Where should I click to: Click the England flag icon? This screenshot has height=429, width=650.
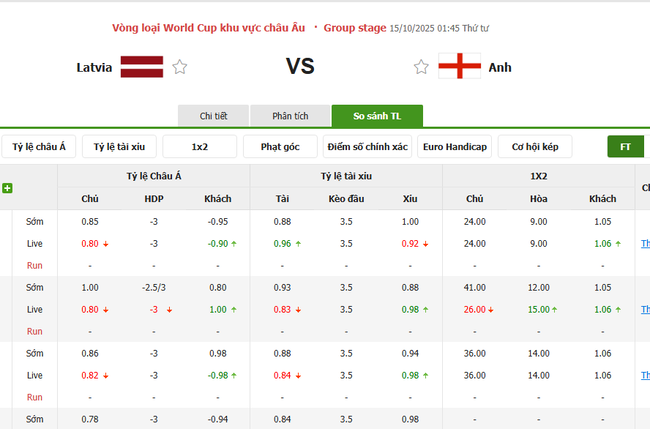pyautogui.click(x=459, y=67)
